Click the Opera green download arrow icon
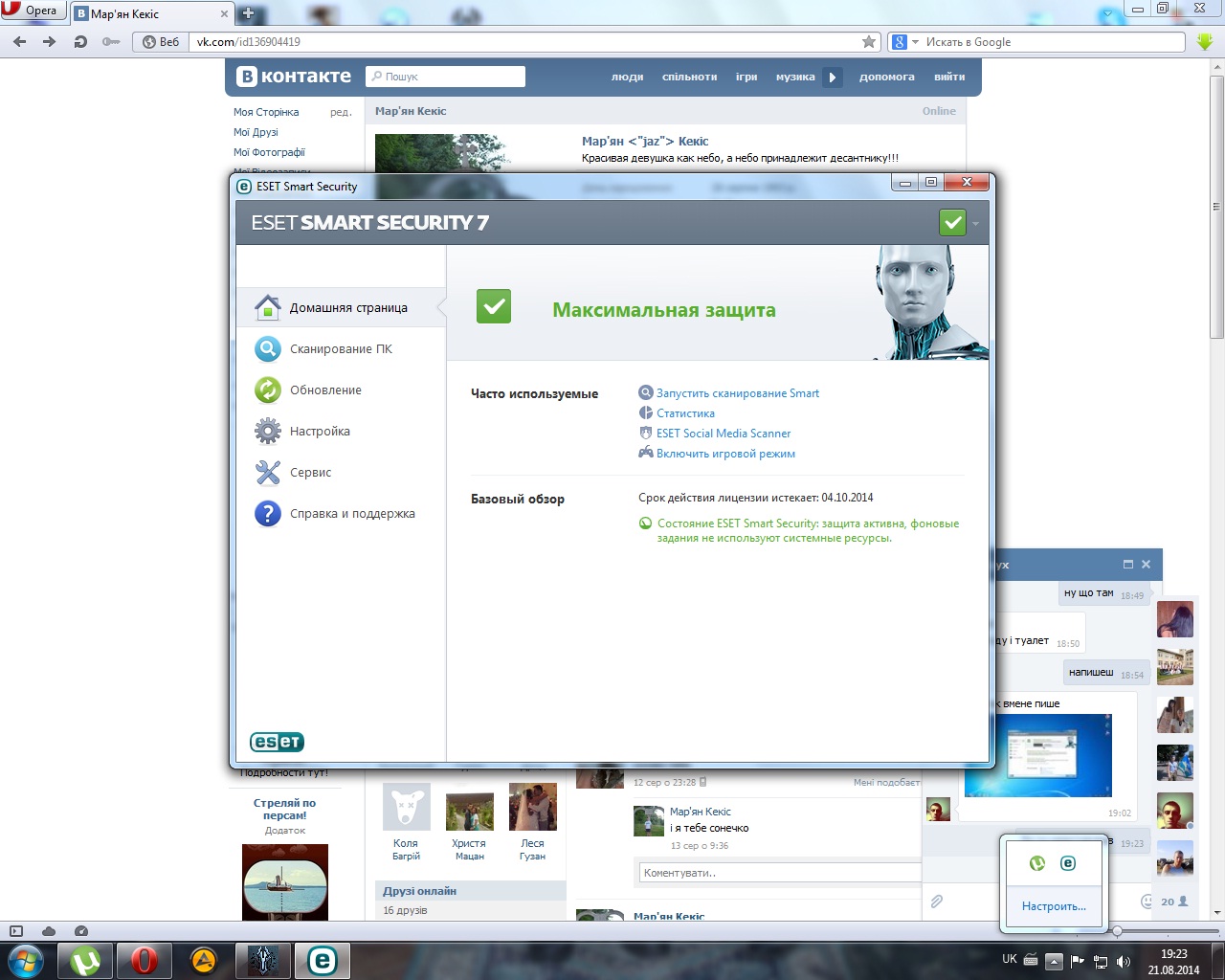Screen dimensions: 1225x980 (x=1205, y=42)
